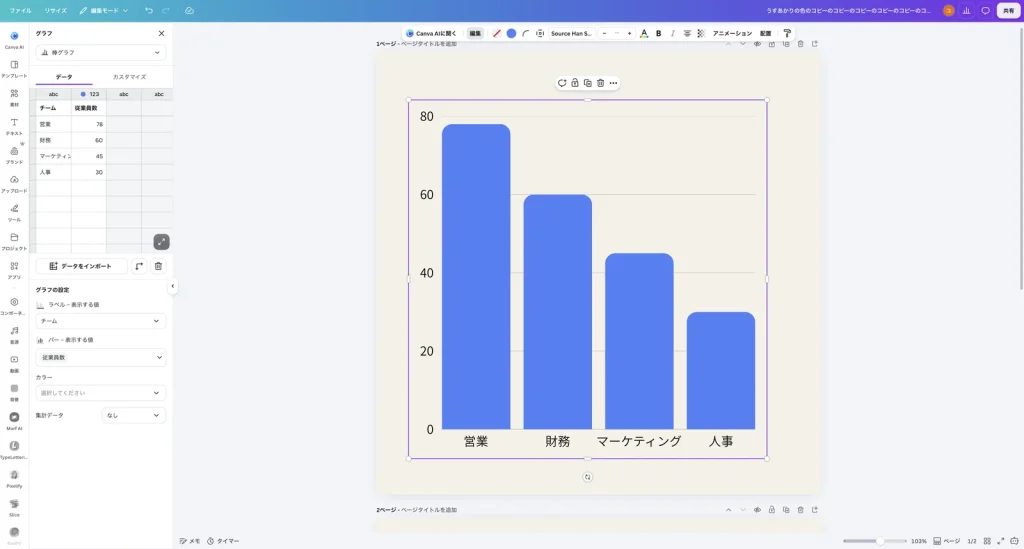Open the no-border color swatch with red slash
1024x549 pixels.
(497, 33)
